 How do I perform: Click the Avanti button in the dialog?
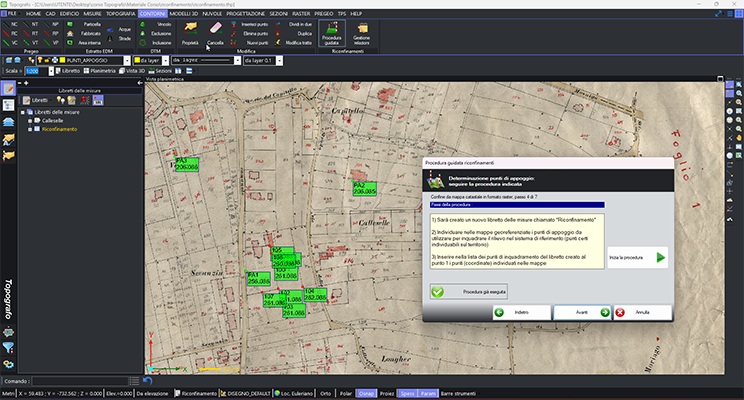tap(583, 312)
